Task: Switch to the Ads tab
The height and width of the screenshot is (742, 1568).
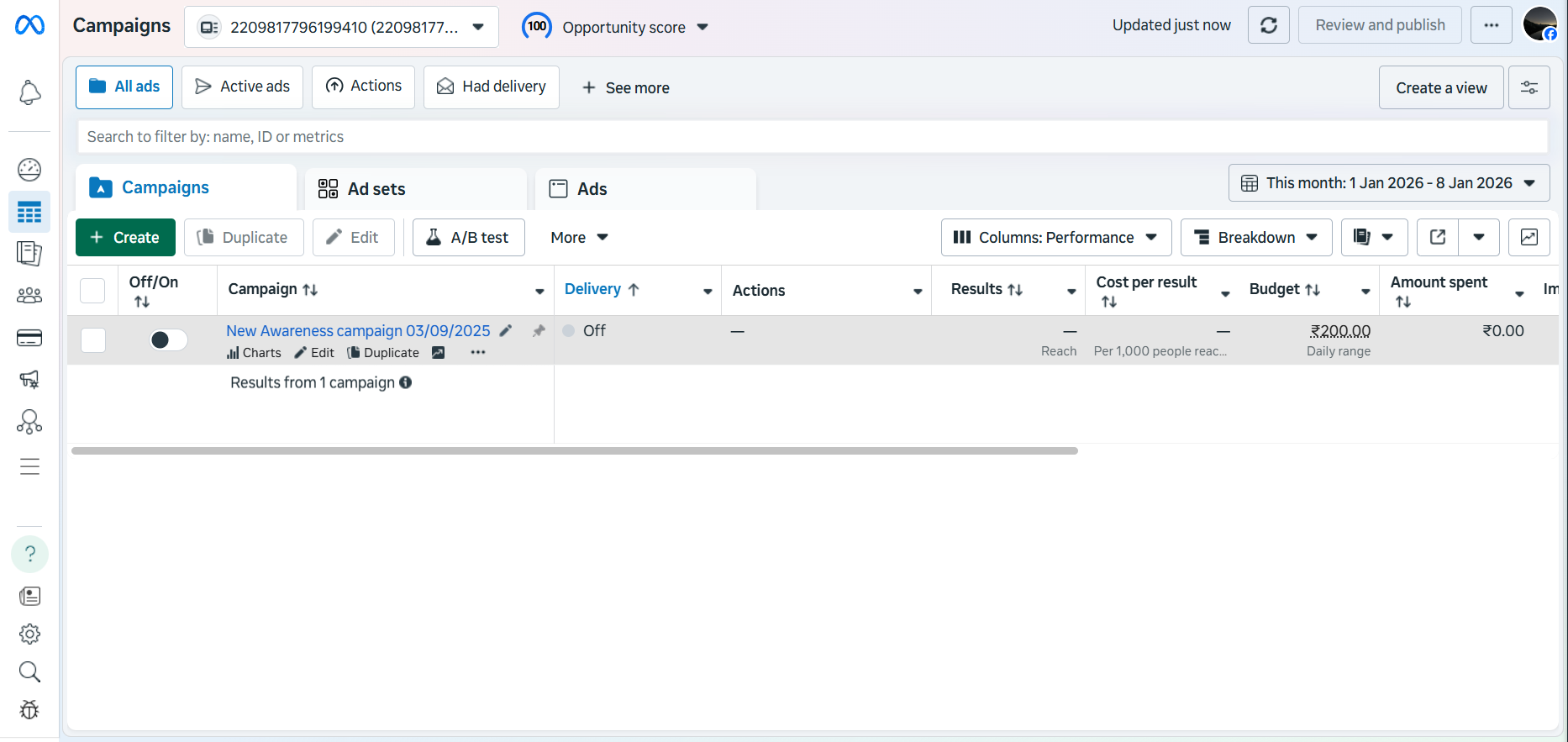Action: [592, 189]
